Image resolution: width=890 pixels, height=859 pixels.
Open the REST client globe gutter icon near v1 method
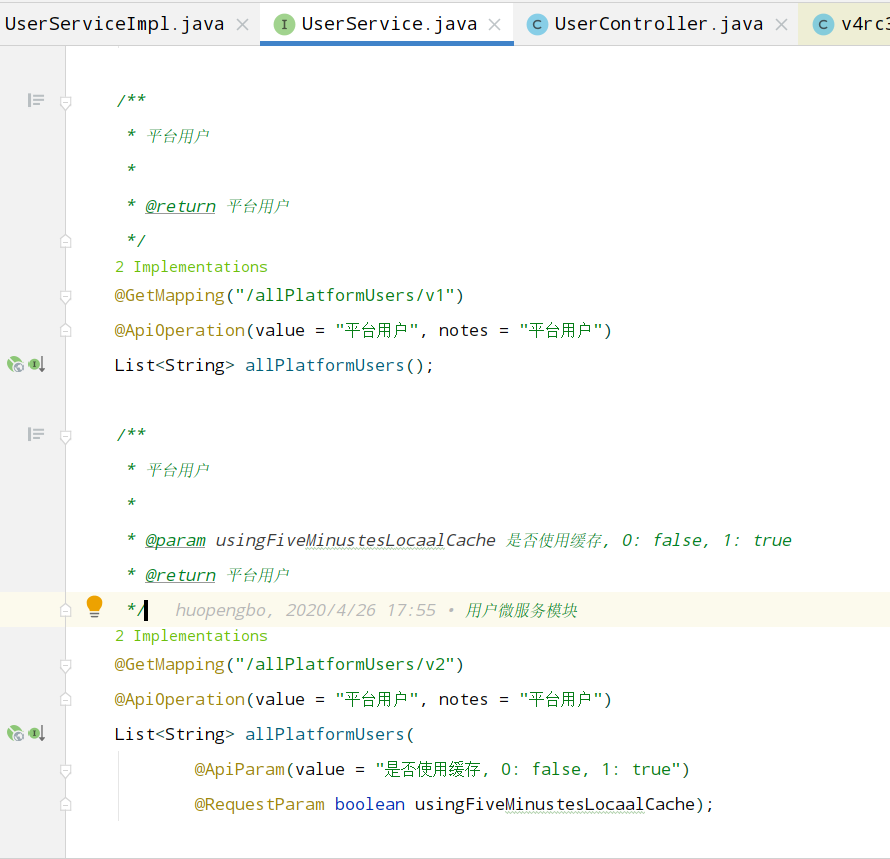15,364
